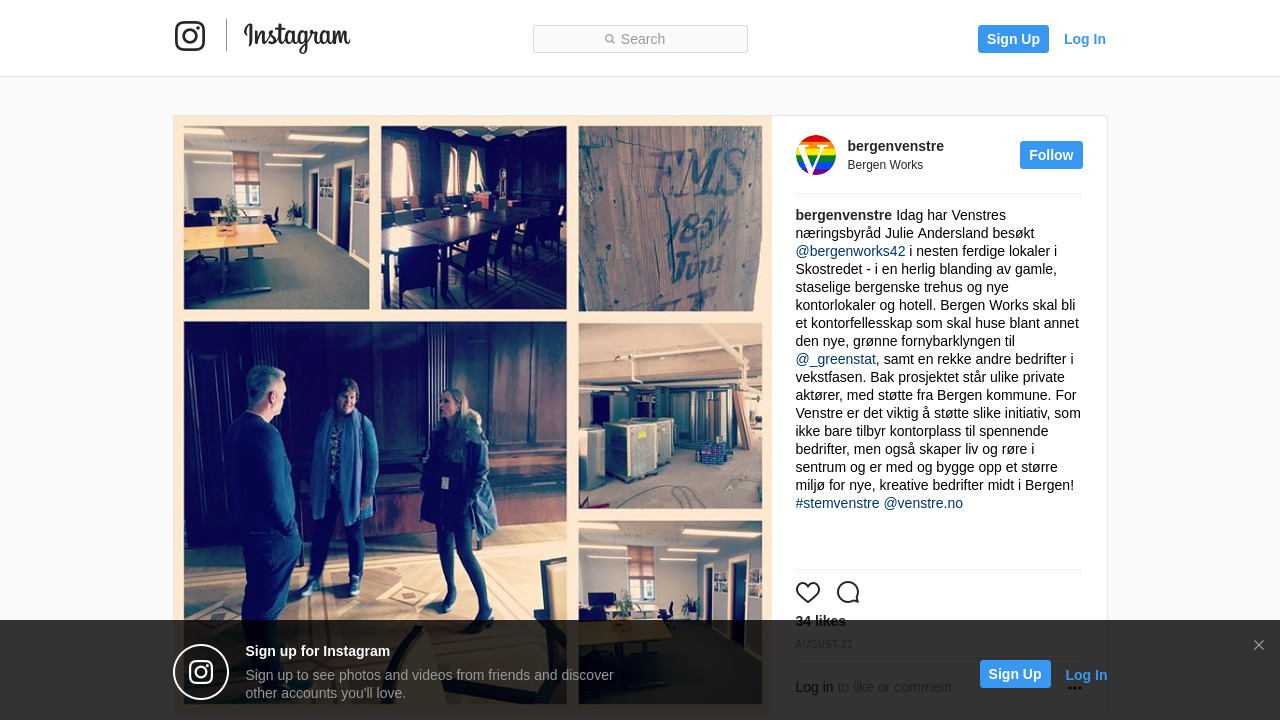This screenshot has height=720, width=1280.
Task: Open the Bergen Works location link
Action: 885,165
